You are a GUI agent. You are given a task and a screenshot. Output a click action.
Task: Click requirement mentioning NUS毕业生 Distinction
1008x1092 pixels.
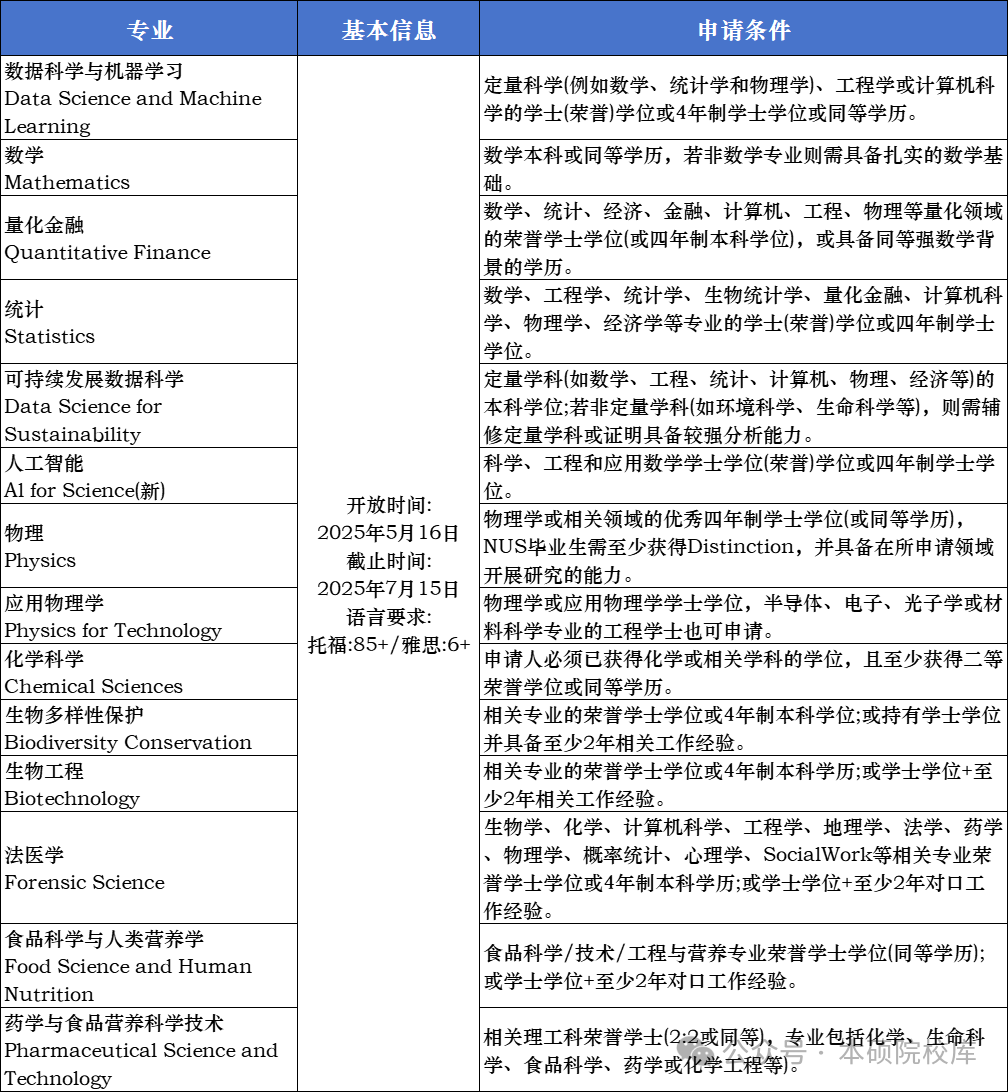[x=743, y=546]
